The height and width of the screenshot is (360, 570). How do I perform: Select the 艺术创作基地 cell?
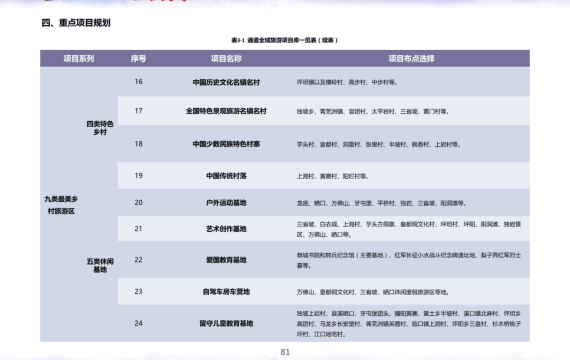coord(226,229)
